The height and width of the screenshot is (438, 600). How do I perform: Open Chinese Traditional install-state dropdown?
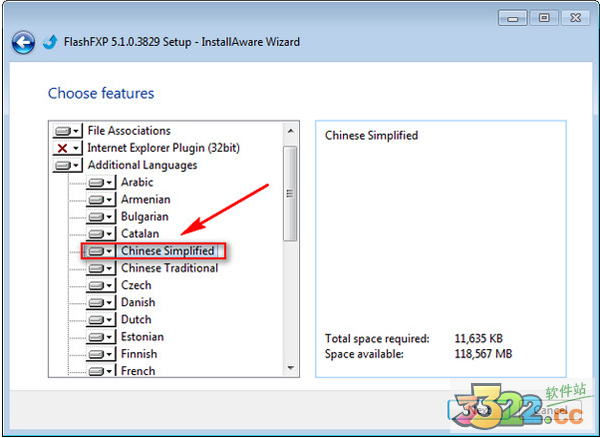[x=101, y=268]
